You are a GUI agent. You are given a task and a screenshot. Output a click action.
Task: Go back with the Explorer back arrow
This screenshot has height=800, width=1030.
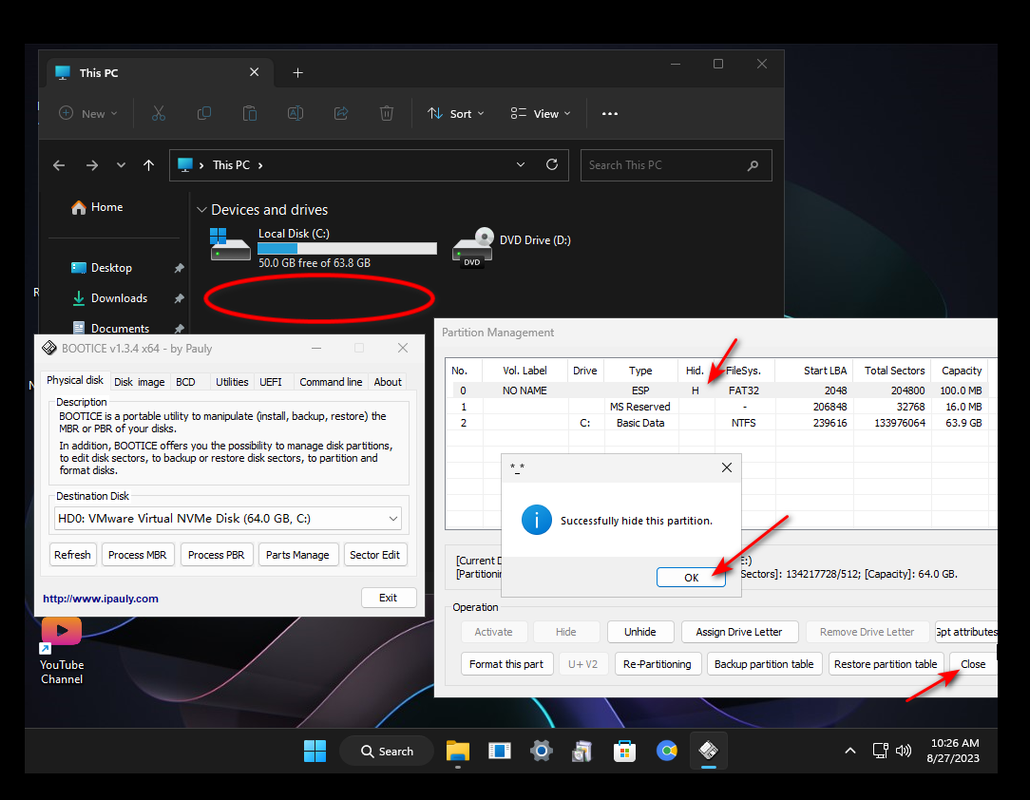click(x=59, y=166)
